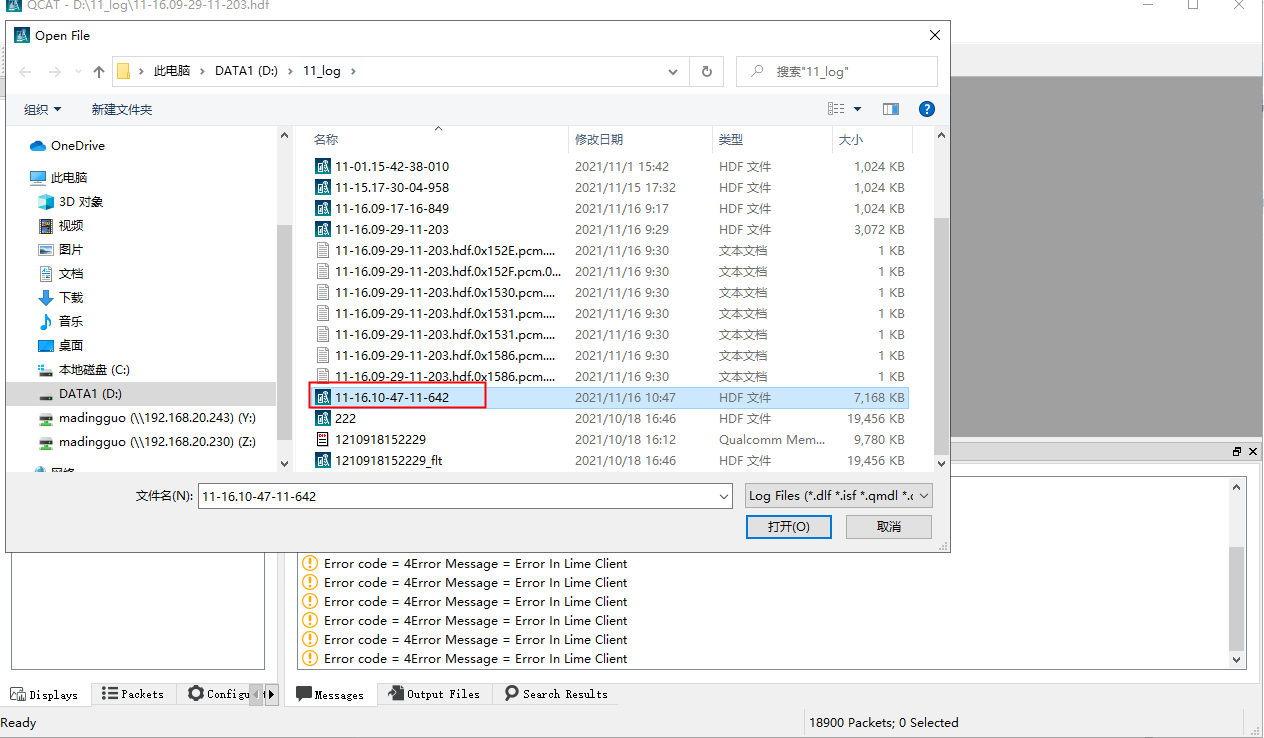Select the 1210918152229_flt file icon
This screenshot has height=738, width=1264.
[x=323, y=460]
